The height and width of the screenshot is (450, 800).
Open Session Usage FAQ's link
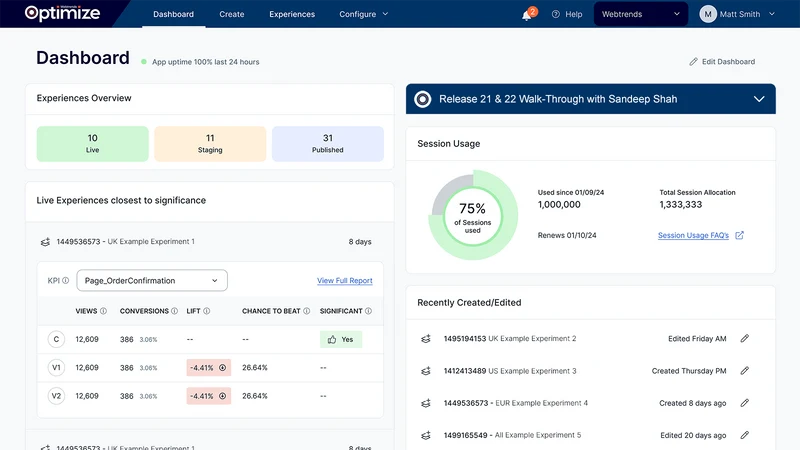click(693, 235)
